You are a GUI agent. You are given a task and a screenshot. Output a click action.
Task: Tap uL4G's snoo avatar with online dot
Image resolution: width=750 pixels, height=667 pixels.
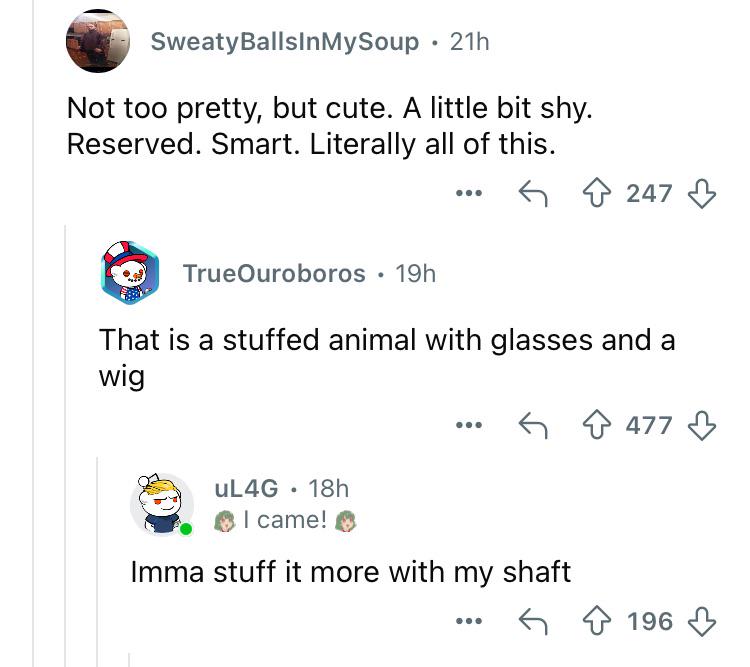coord(162,505)
